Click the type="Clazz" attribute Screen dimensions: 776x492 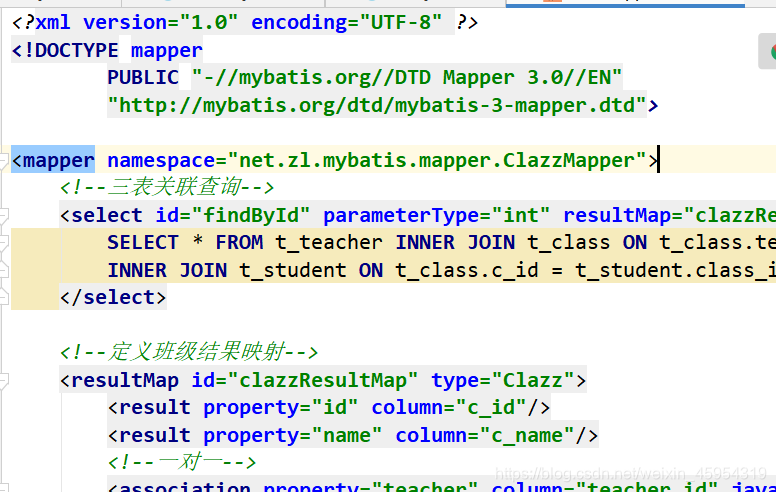pos(502,380)
